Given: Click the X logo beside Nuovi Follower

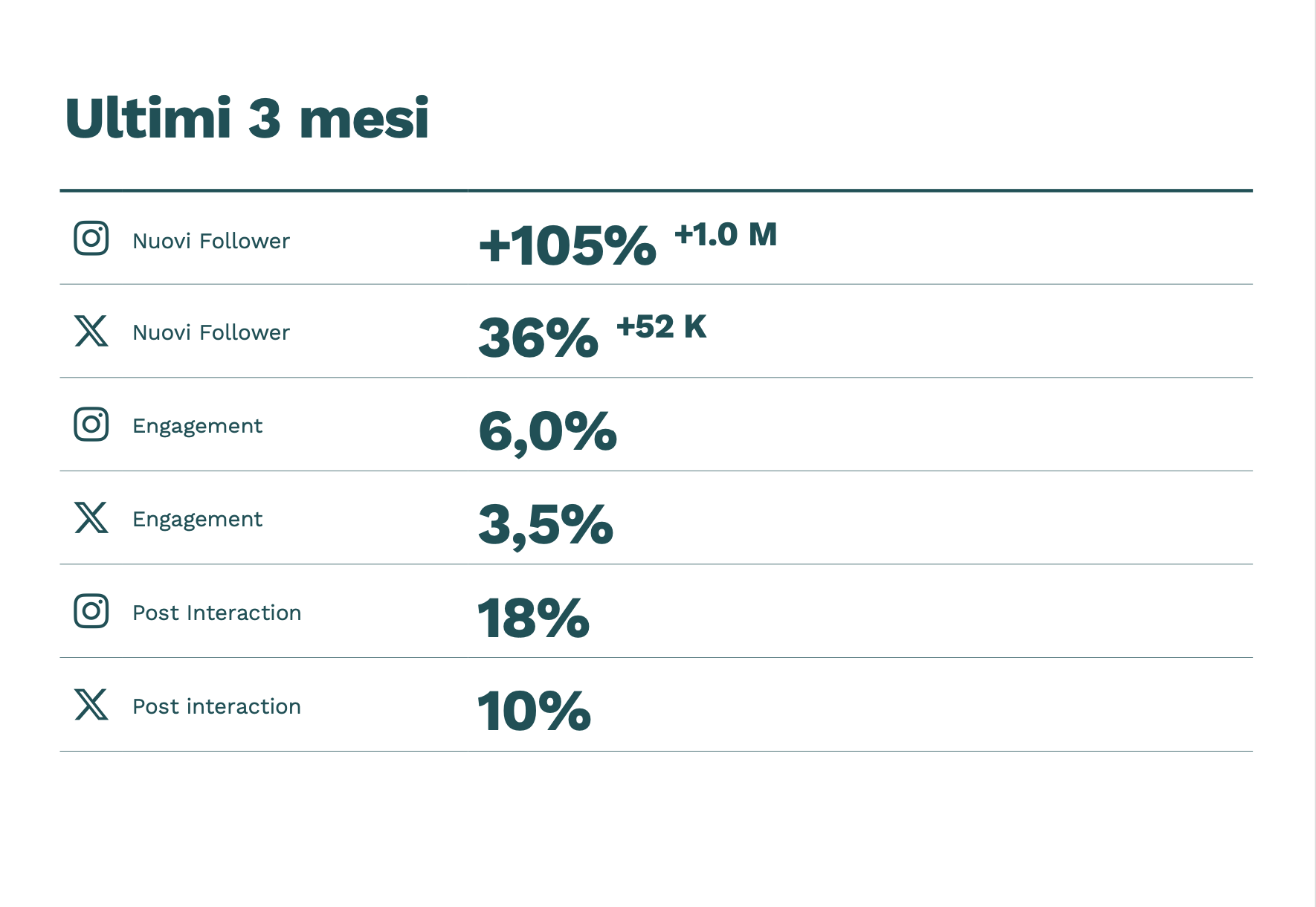Looking at the screenshot, I should click(x=91, y=332).
